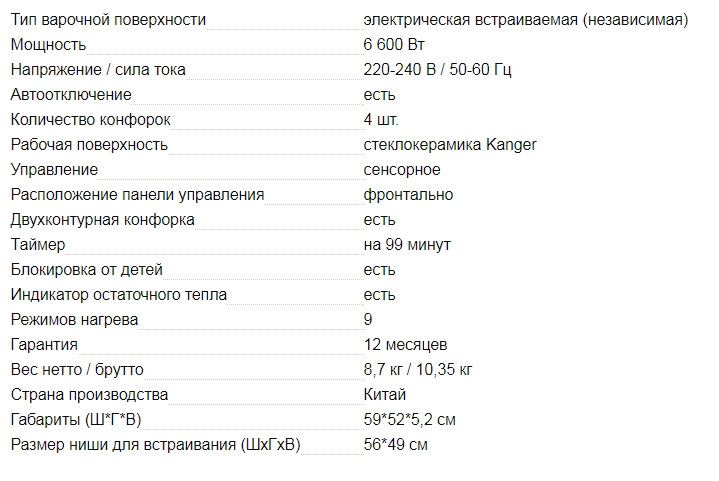
Task: Click the 'Китай' country value
Action: tap(386, 395)
